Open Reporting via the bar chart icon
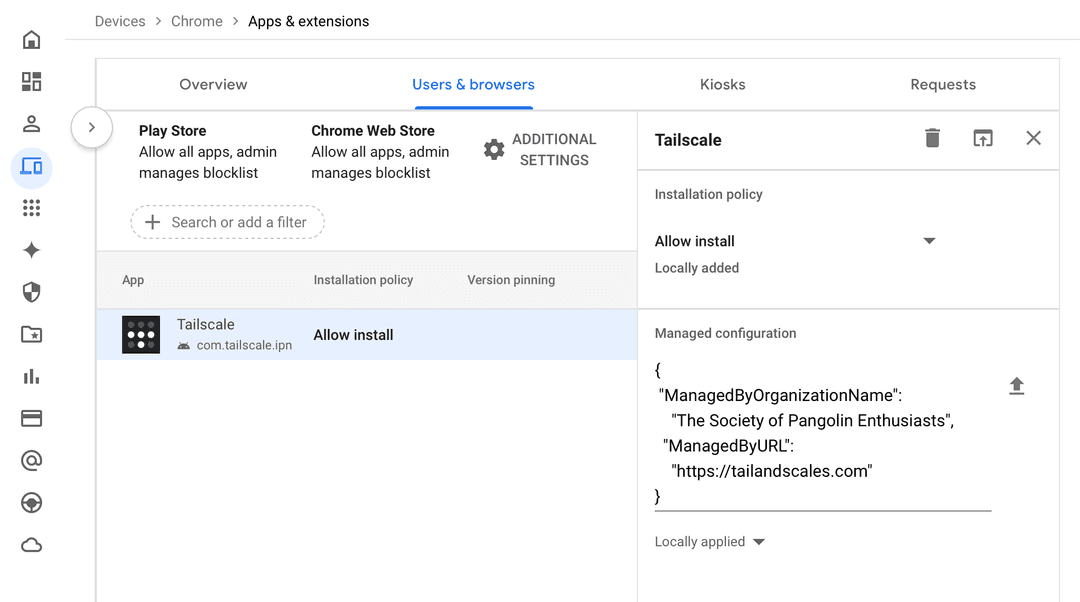The image size is (1080, 602). [31, 376]
